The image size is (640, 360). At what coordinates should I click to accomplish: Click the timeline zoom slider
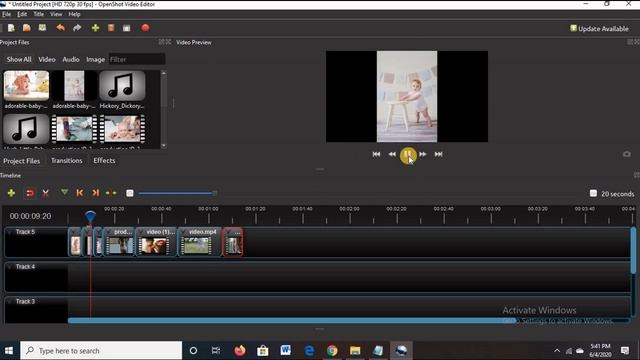click(x=177, y=193)
